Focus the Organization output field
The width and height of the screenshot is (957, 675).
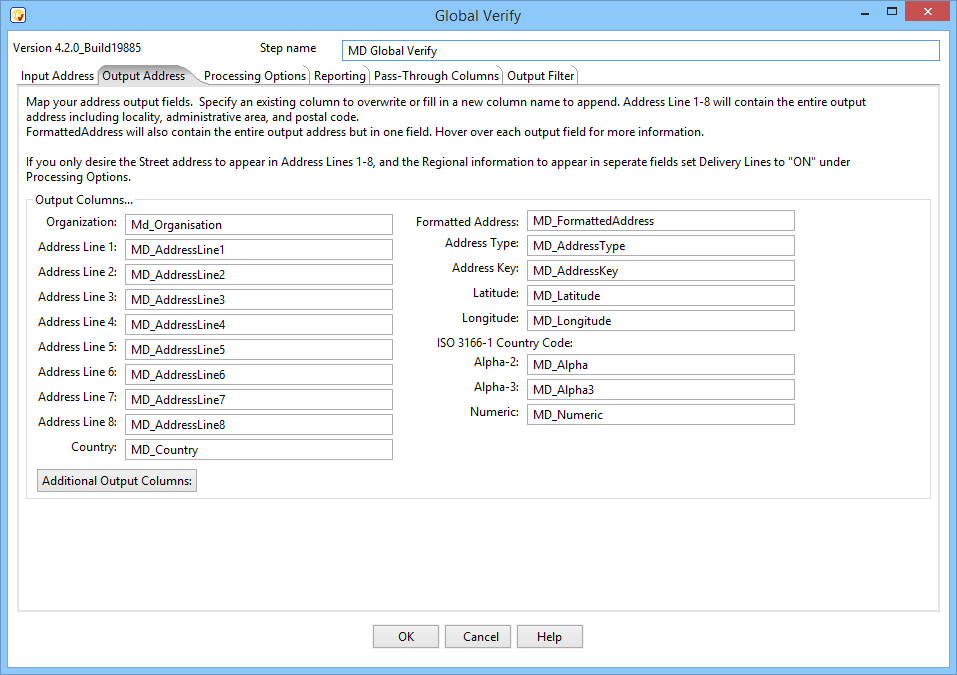click(258, 225)
